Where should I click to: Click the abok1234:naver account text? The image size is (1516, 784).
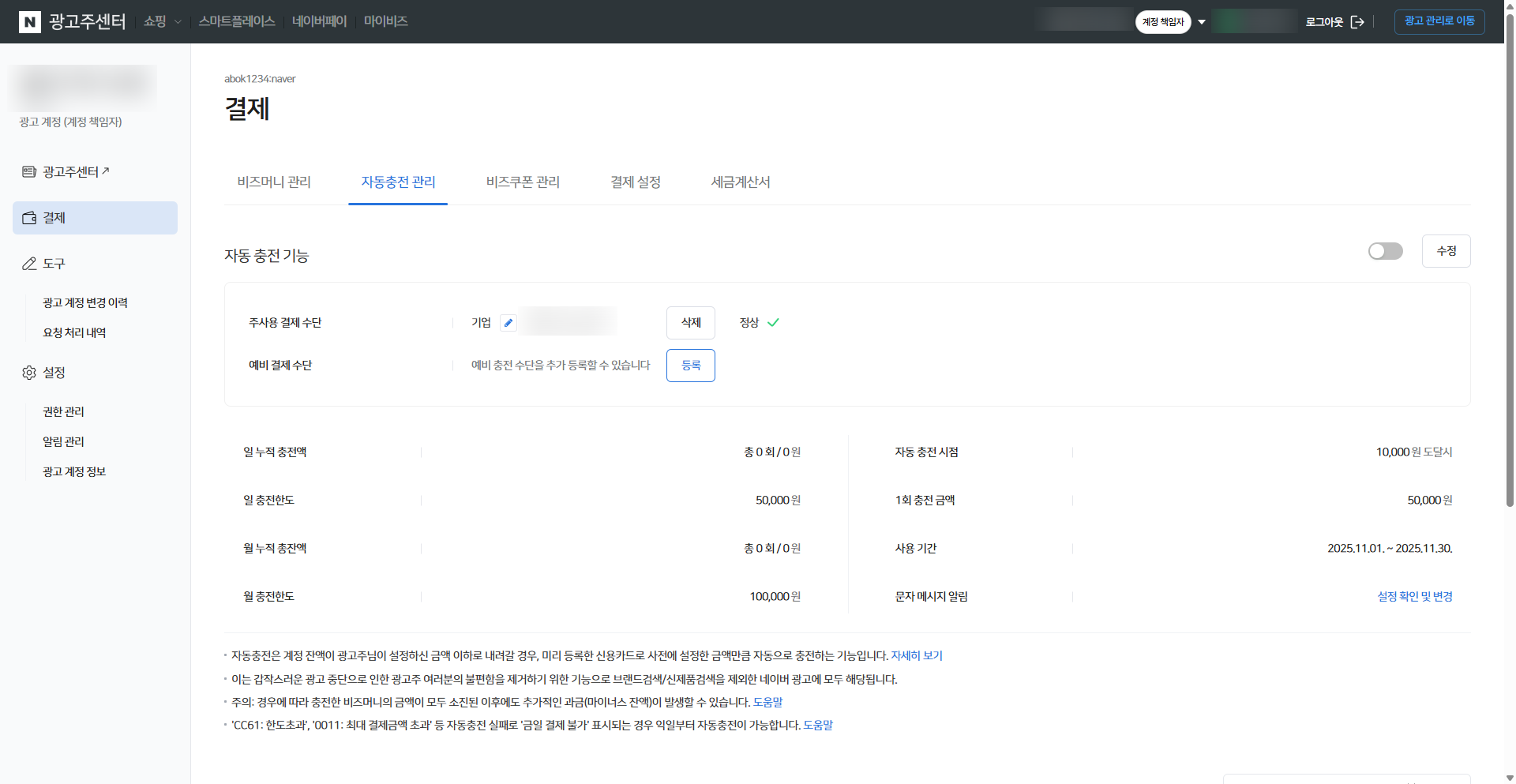(260, 79)
